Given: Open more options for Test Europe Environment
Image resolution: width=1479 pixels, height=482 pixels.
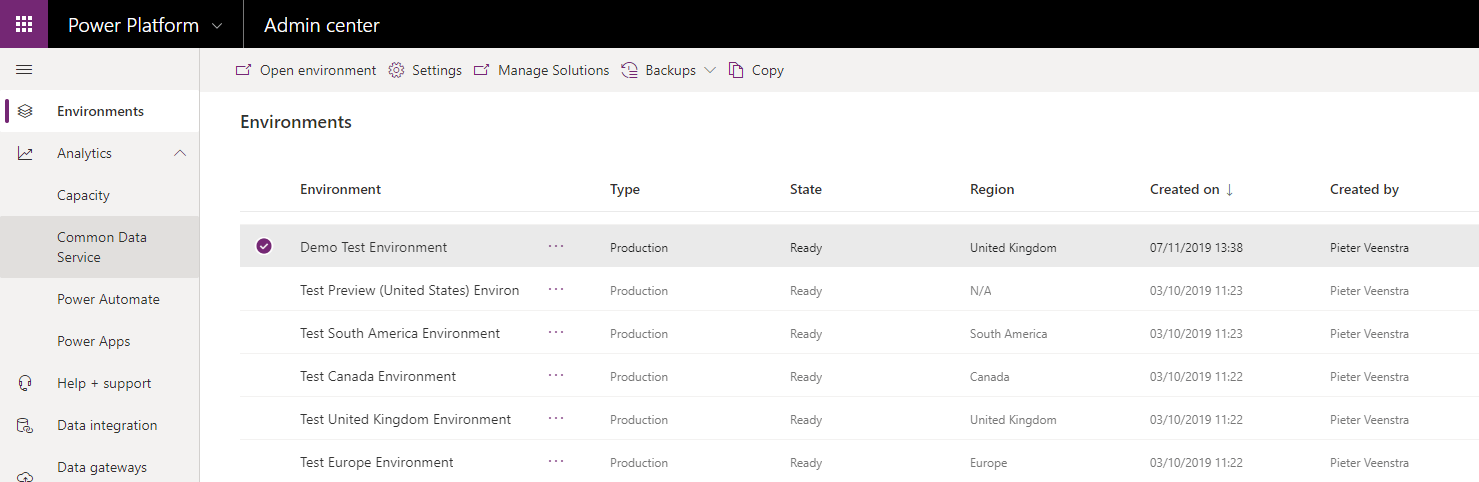Looking at the screenshot, I should coord(556,461).
